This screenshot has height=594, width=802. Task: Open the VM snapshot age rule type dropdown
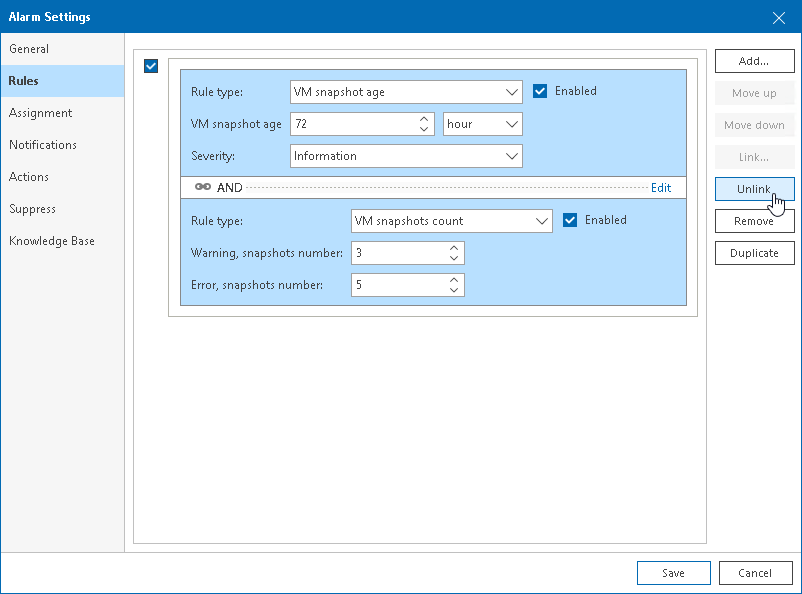coord(406,92)
